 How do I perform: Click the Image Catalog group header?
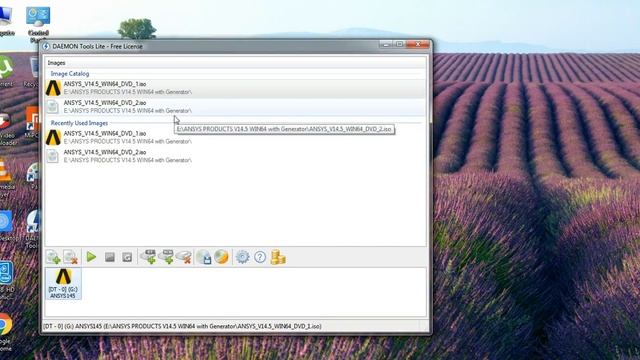point(70,73)
